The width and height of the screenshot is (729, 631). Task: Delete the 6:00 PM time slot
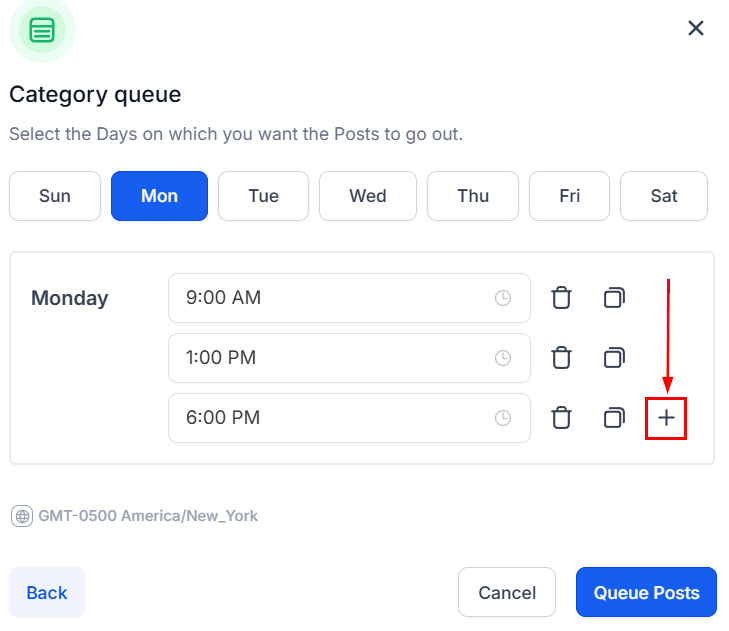click(x=562, y=418)
